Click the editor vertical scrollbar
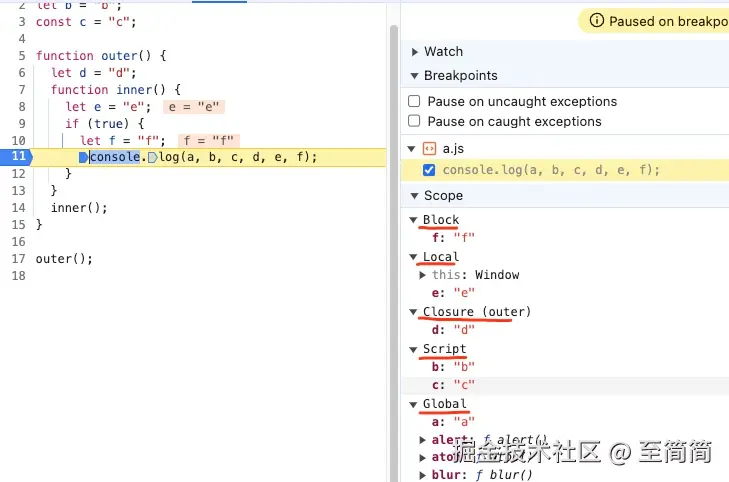Screen dimensions: 729x482 [x=394, y=253]
